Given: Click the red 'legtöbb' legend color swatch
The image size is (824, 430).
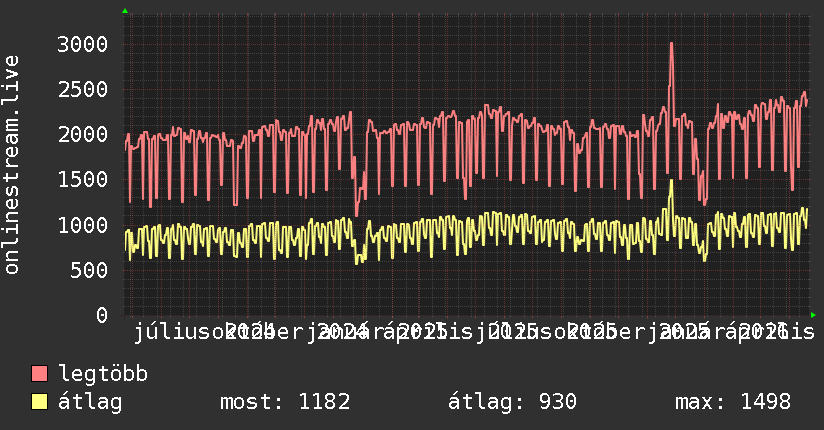Looking at the screenshot, I should (39, 374).
